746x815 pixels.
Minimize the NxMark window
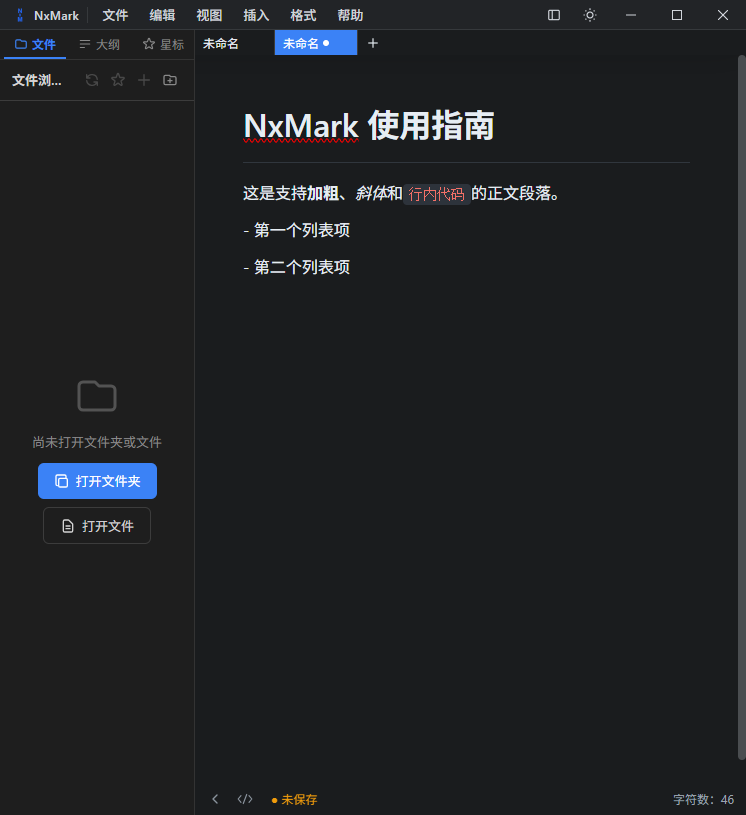(x=631, y=15)
